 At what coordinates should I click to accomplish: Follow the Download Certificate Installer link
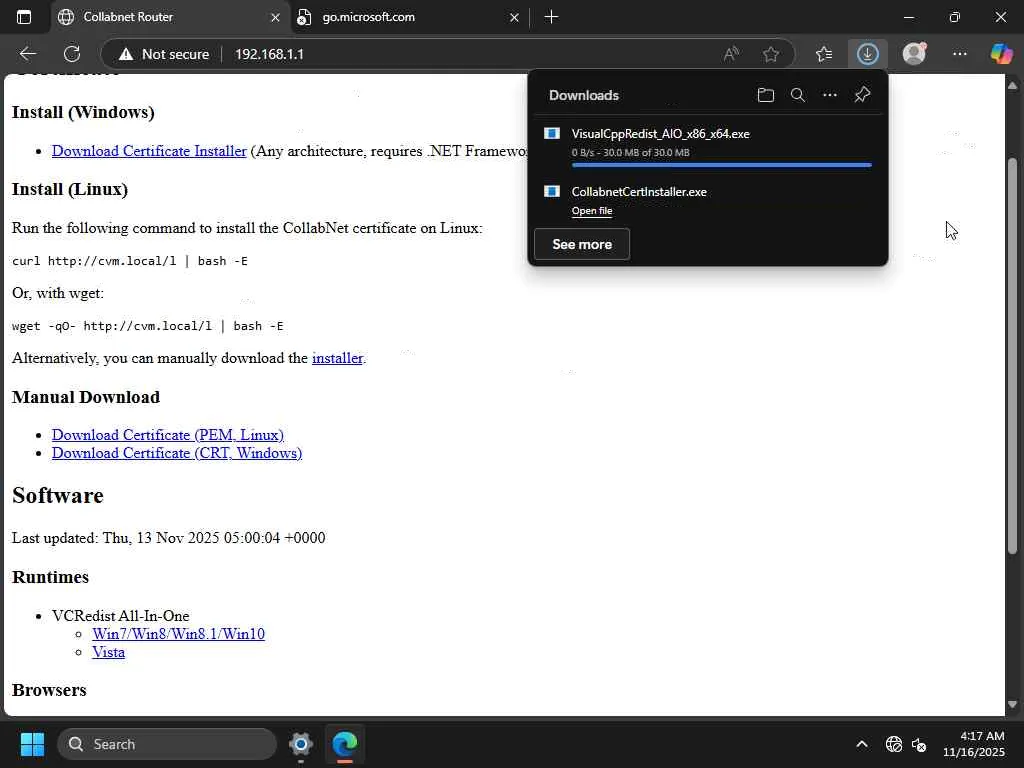pos(149,151)
